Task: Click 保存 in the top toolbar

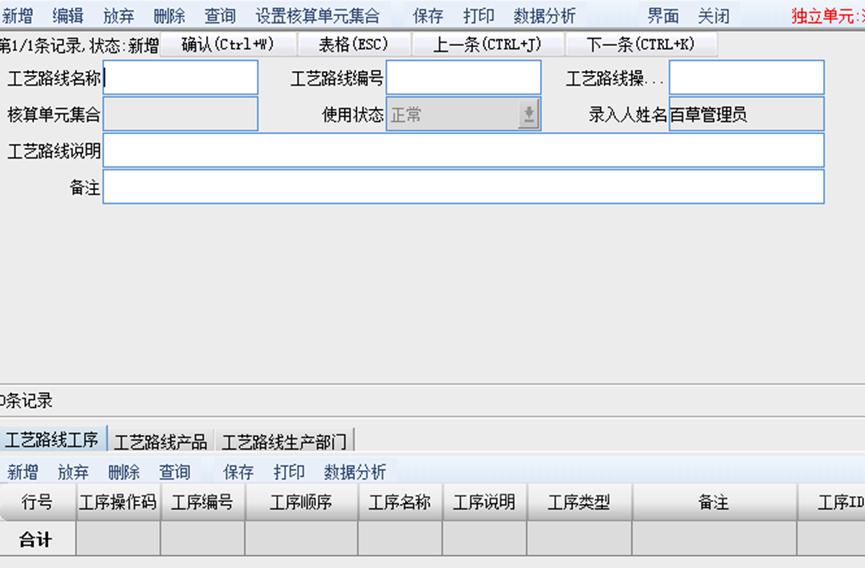Action: tap(428, 16)
